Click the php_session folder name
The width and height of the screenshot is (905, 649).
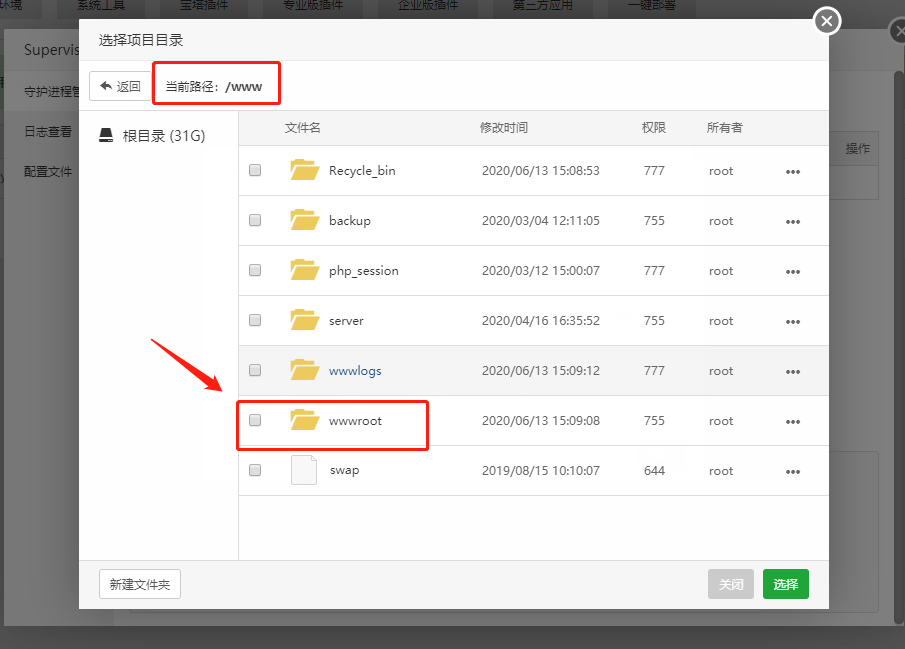[x=364, y=270]
